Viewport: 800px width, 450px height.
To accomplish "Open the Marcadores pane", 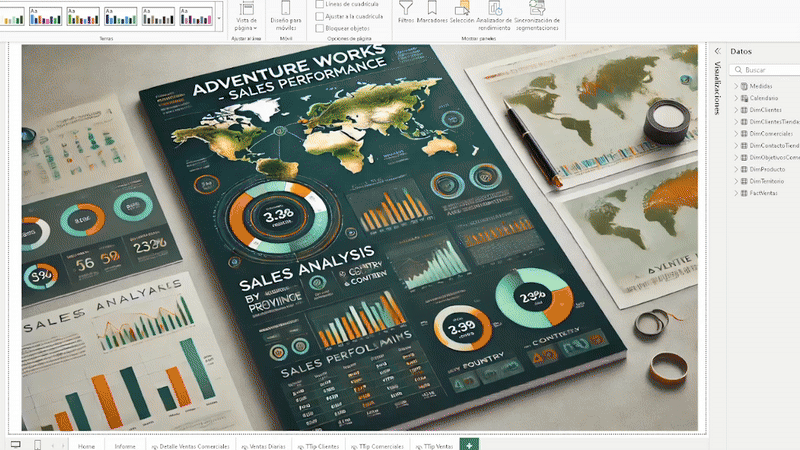I will click(x=432, y=12).
